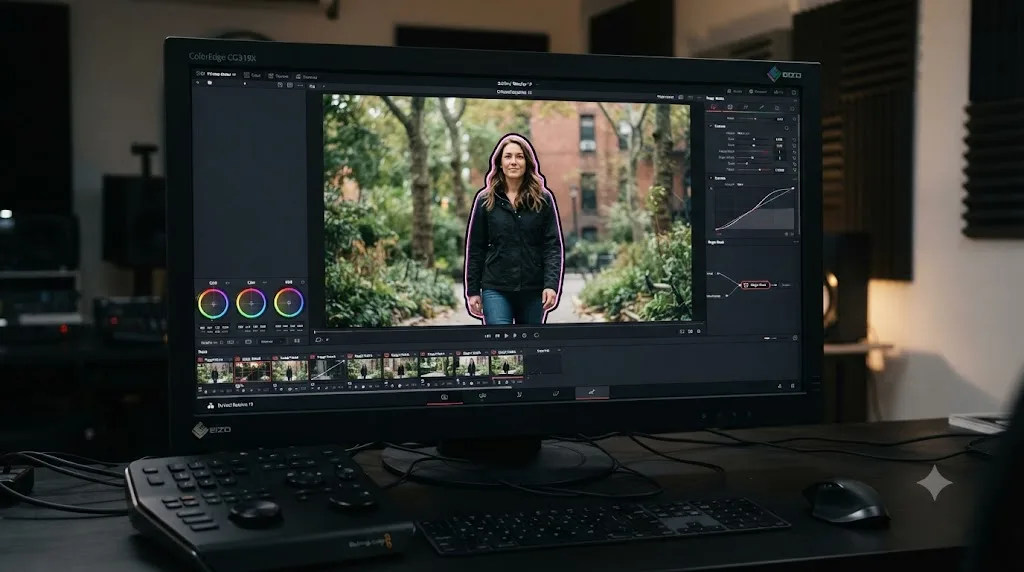Open the highlighted rightmost page icon at bottom

592,392
